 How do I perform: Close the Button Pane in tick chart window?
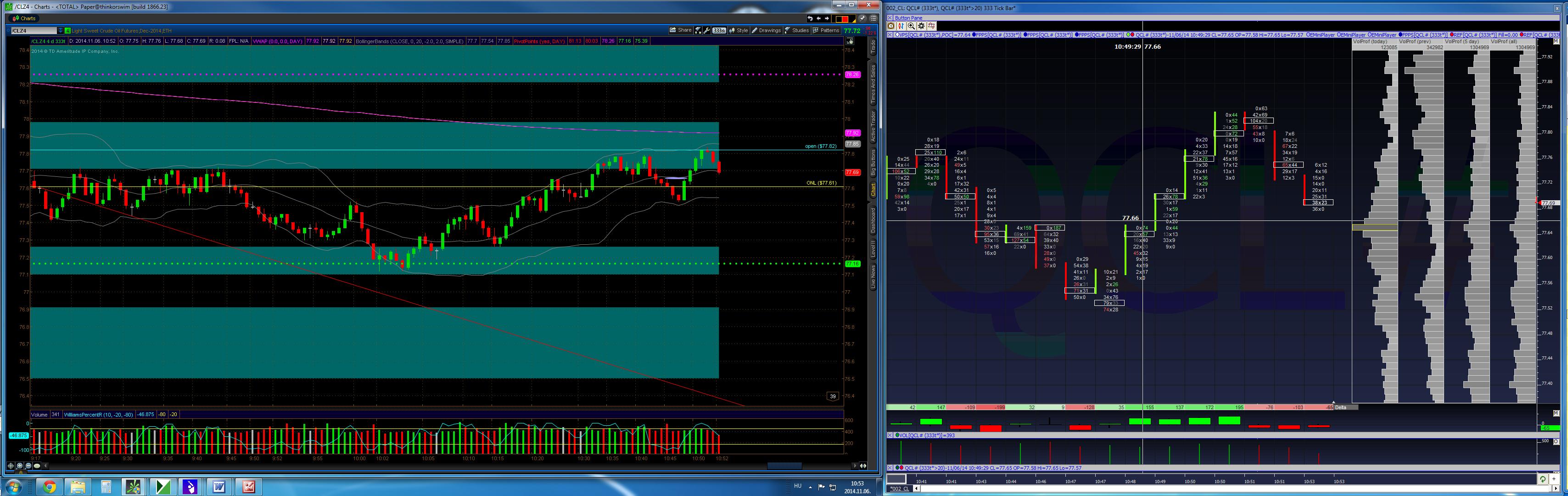tap(890, 17)
